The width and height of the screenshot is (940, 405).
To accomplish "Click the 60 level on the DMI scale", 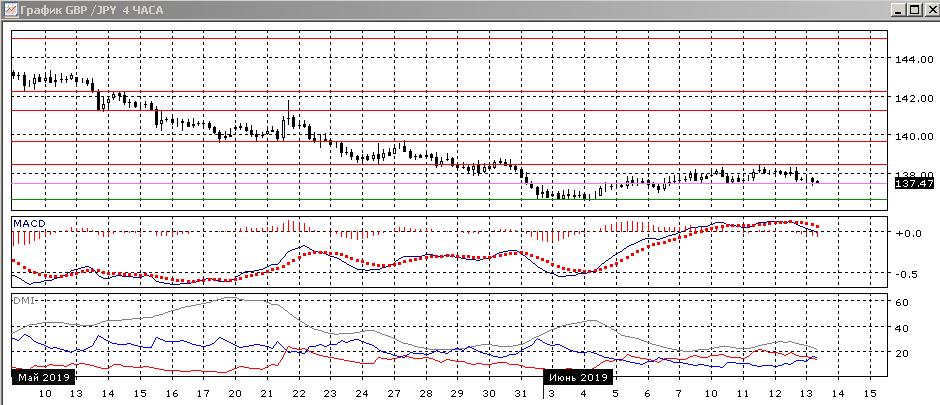I will [x=902, y=303].
